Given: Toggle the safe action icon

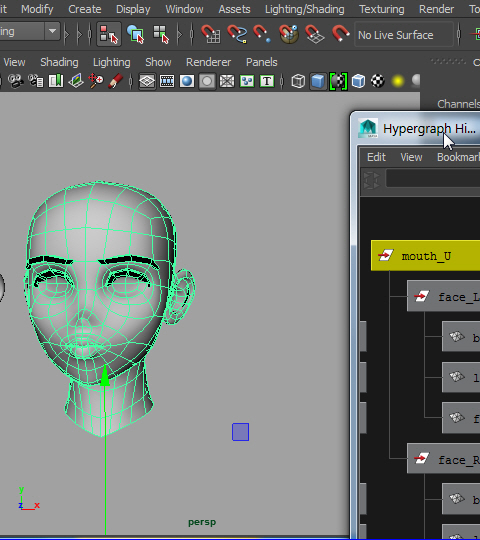Looking at the screenshot, I should click(247, 81).
